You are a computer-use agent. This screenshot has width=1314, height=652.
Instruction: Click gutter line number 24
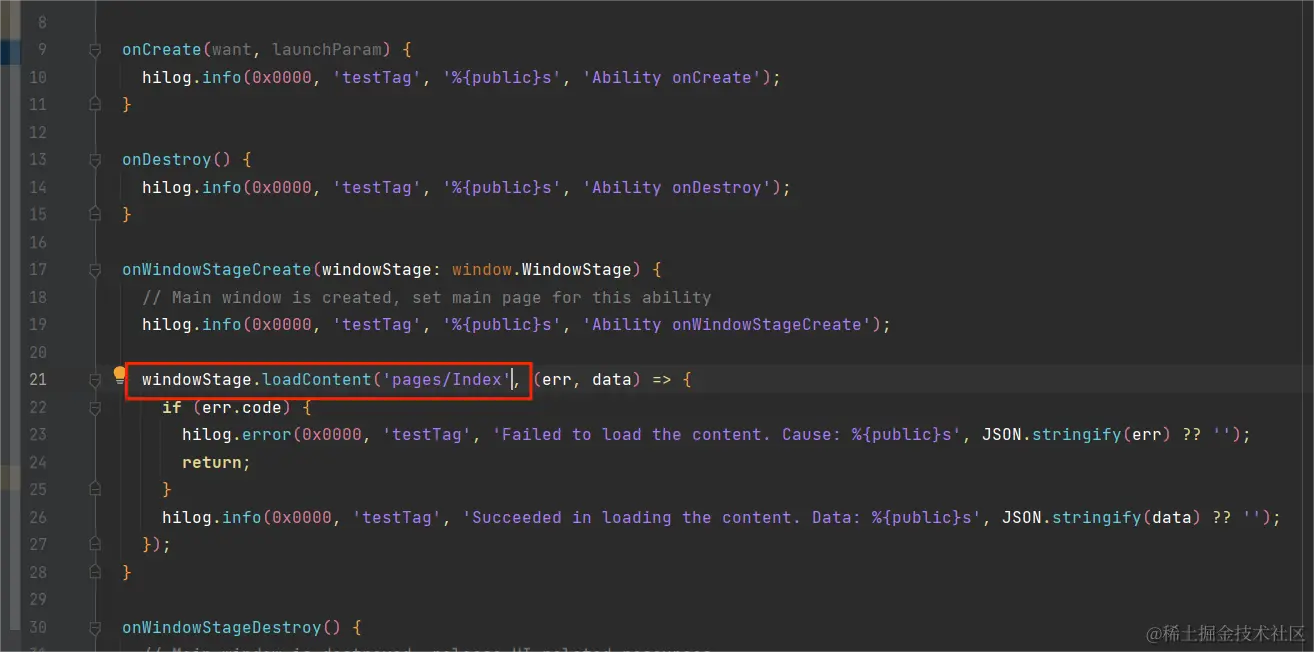click(x=38, y=462)
